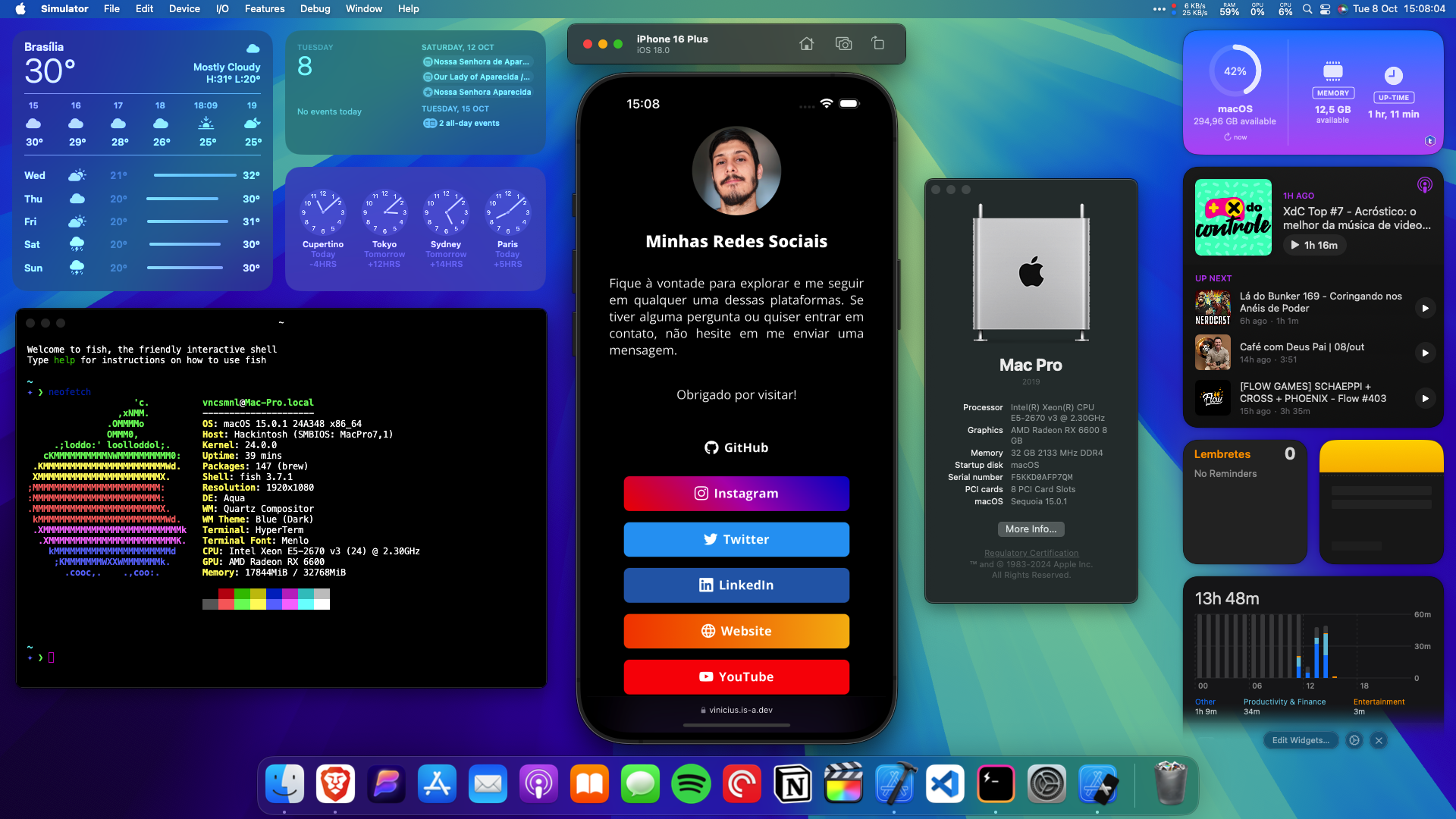Open Books app in the Dock
1456x819 pixels.
[590, 784]
